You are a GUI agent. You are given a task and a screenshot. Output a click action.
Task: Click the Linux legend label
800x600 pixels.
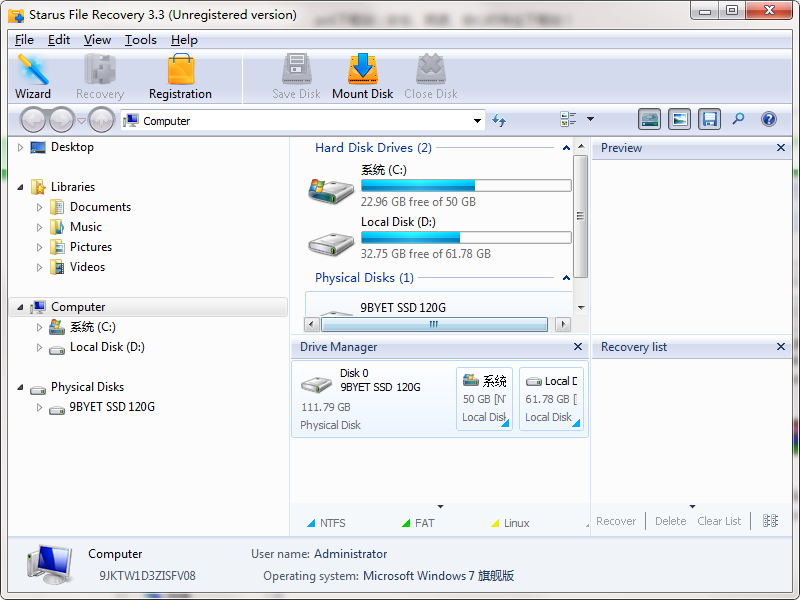click(x=516, y=523)
